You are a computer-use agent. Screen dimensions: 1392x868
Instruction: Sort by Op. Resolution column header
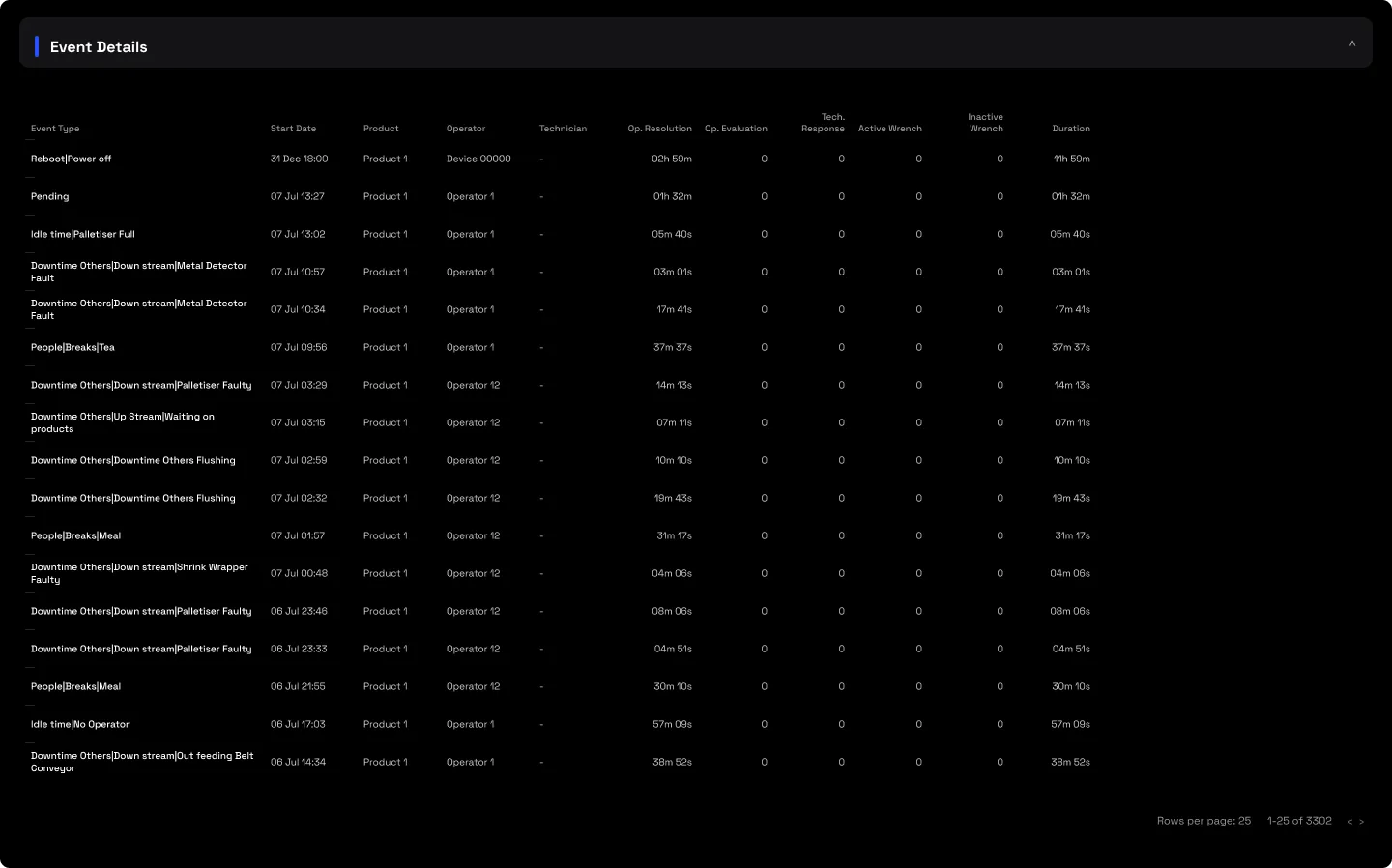[x=659, y=129]
